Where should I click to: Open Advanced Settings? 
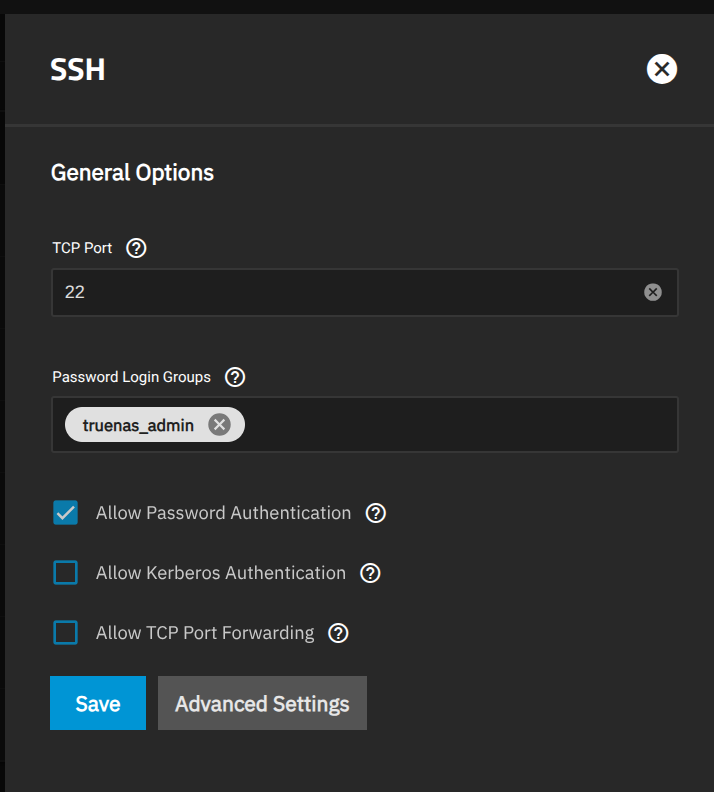pos(262,703)
